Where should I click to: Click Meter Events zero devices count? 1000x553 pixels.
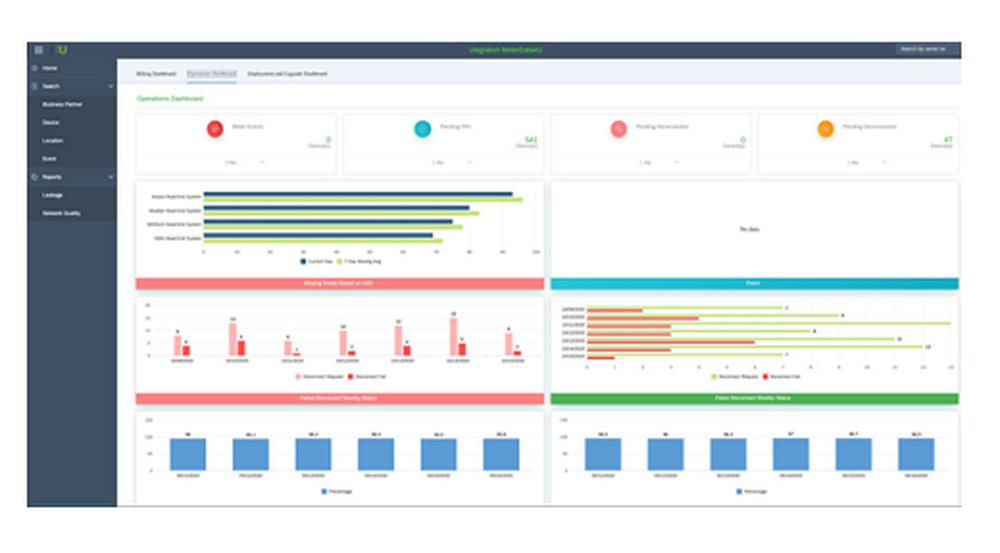[x=328, y=139]
